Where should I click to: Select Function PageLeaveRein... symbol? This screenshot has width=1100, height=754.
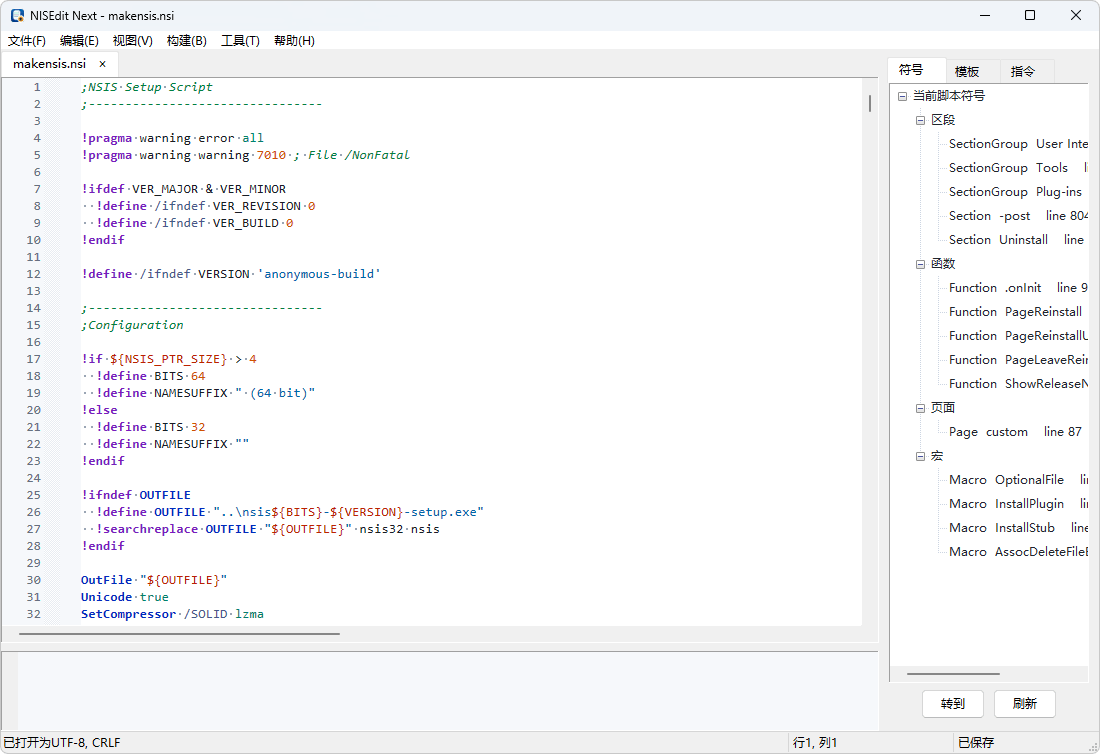click(1018, 360)
